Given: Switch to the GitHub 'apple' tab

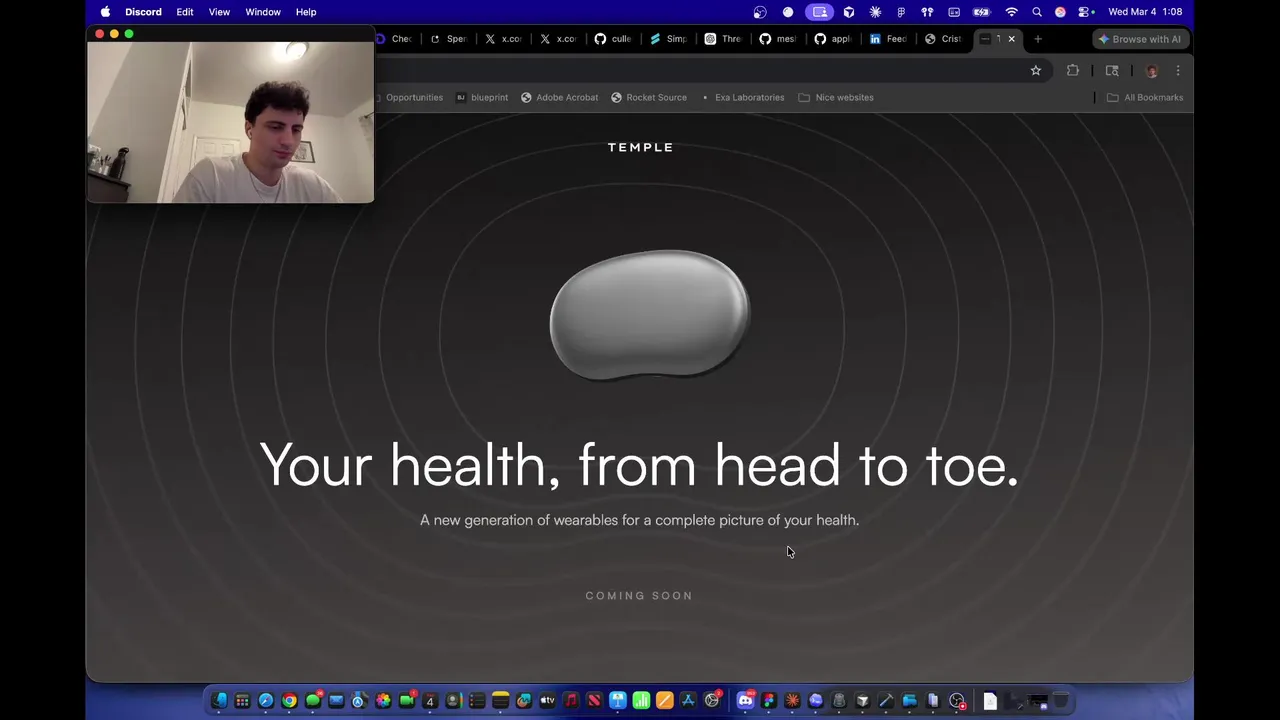Looking at the screenshot, I should pos(832,39).
